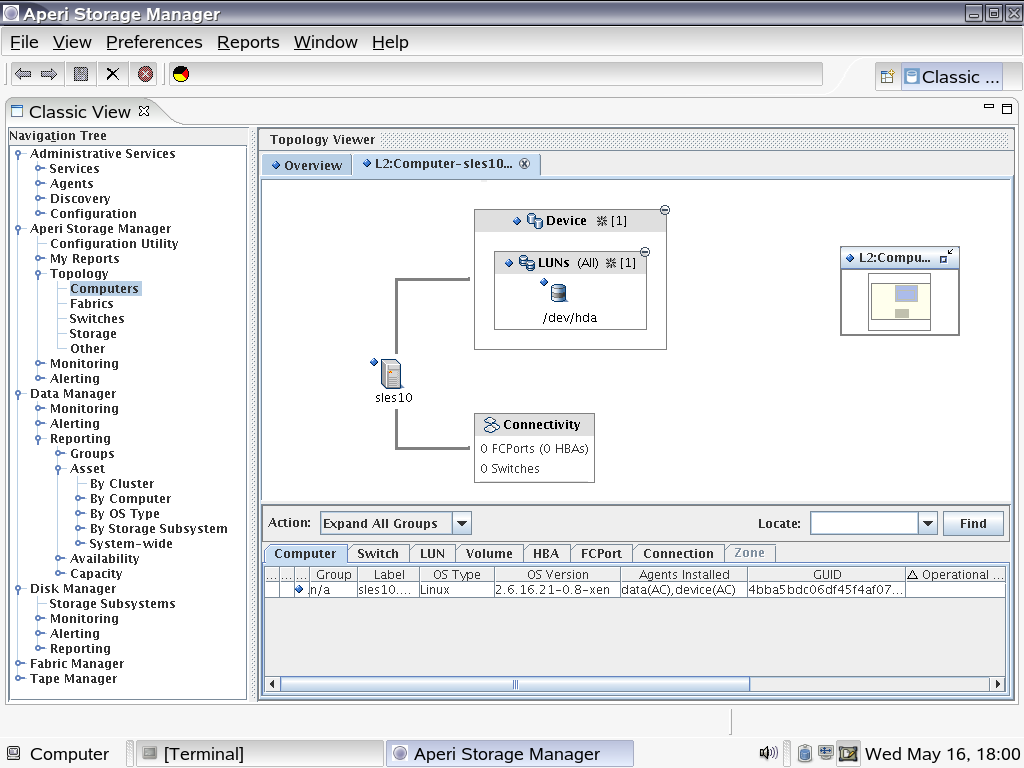Switch to the Volume table tab
The image size is (1024, 768).
[488, 554]
